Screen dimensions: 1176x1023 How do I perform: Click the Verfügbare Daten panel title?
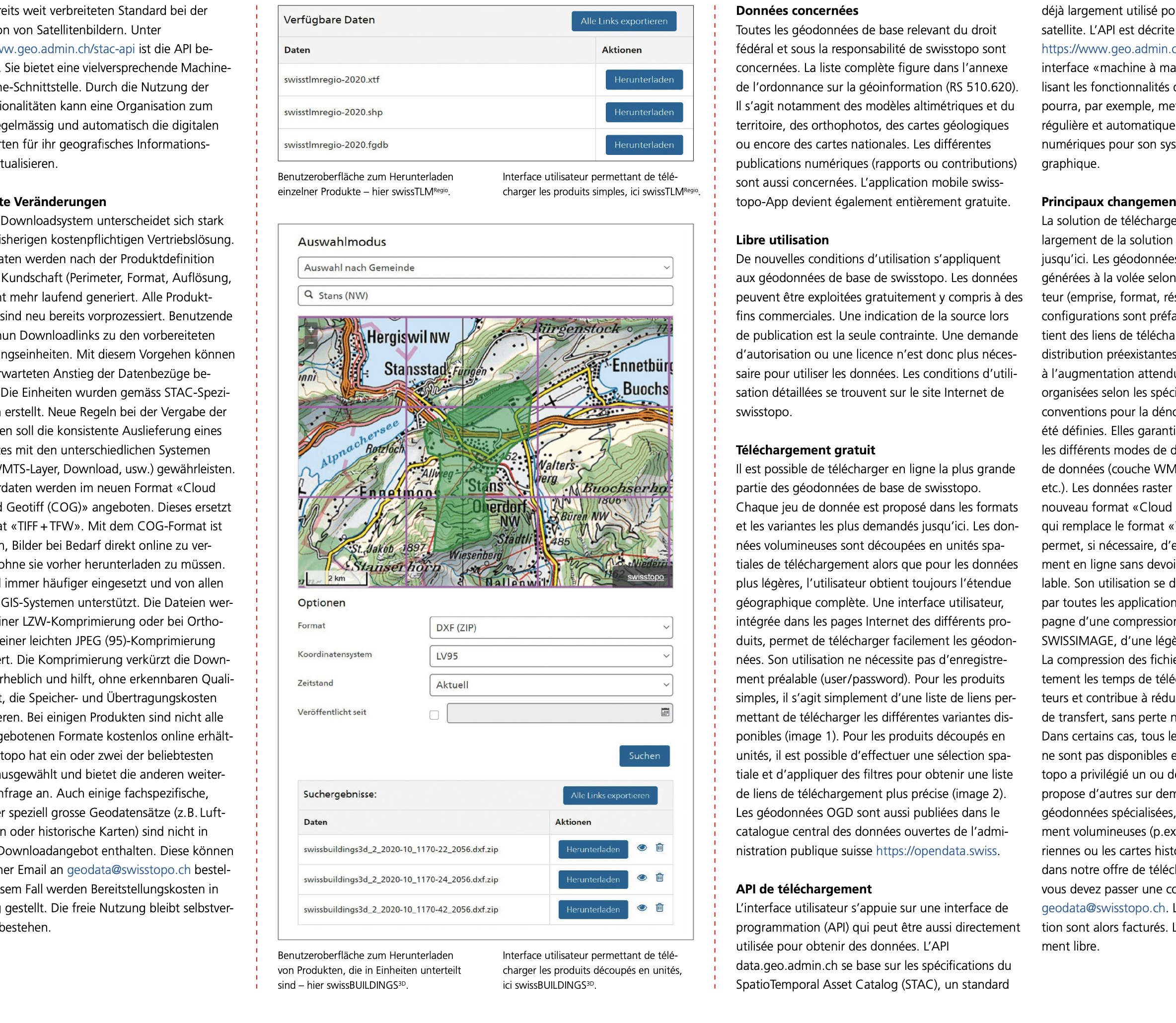click(329, 19)
